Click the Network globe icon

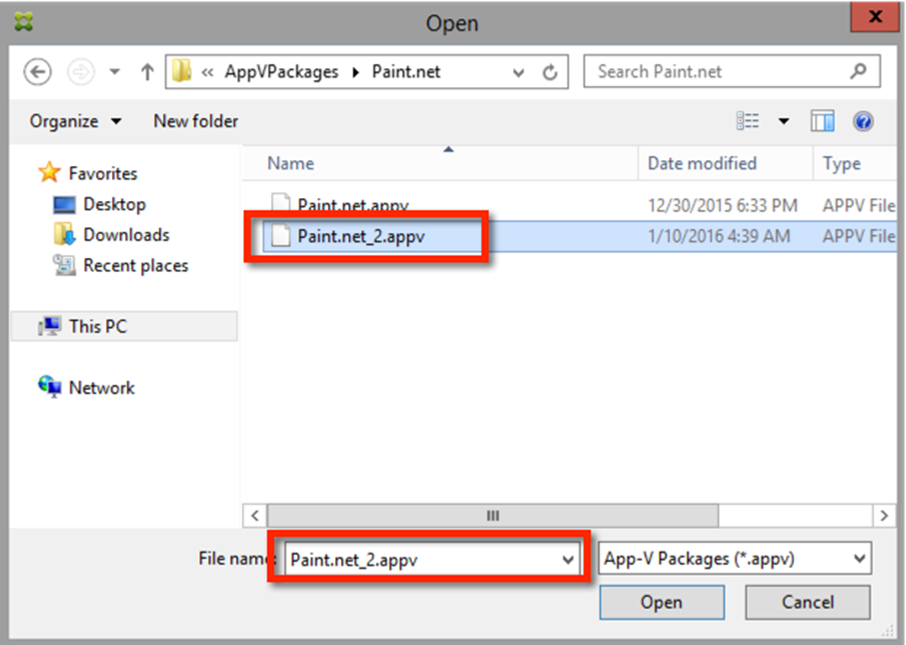(50, 387)
